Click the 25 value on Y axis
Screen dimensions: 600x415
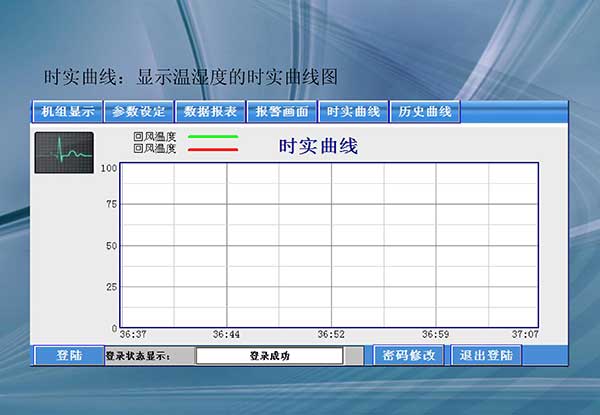pyautogui.click(x=111, y=286)
